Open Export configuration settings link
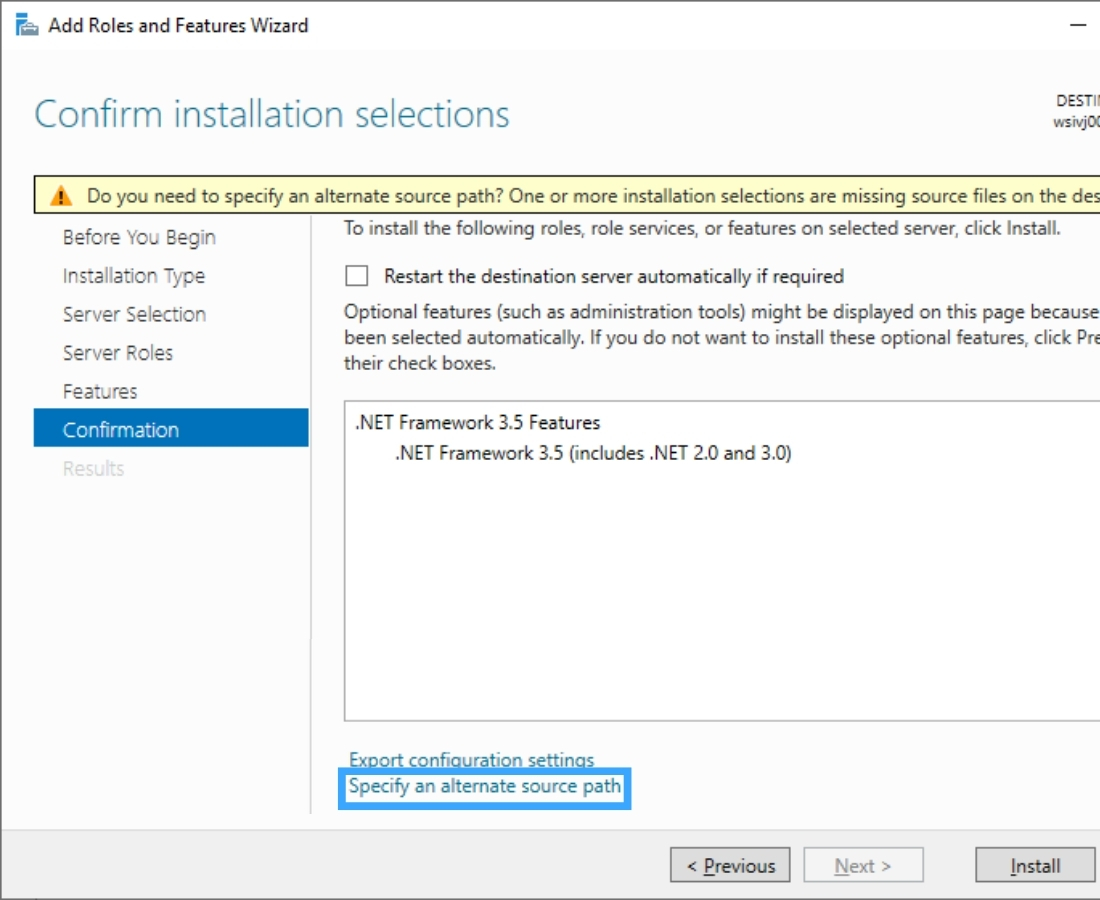This screenshot has width=1100, height=900. click(x=471, y=760)
